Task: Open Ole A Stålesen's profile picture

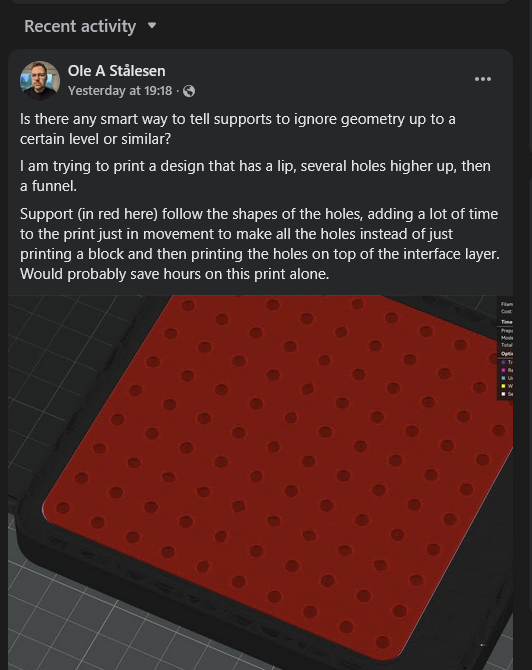Action: 40,80
